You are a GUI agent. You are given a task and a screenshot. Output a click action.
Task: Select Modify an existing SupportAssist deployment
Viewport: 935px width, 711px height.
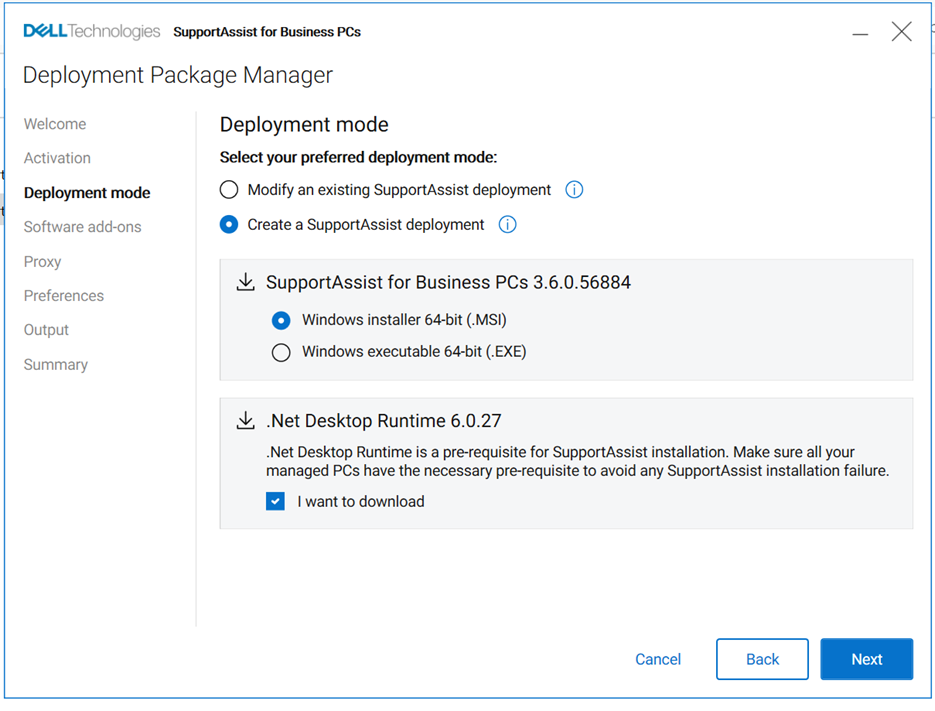[x=229, y=190]
